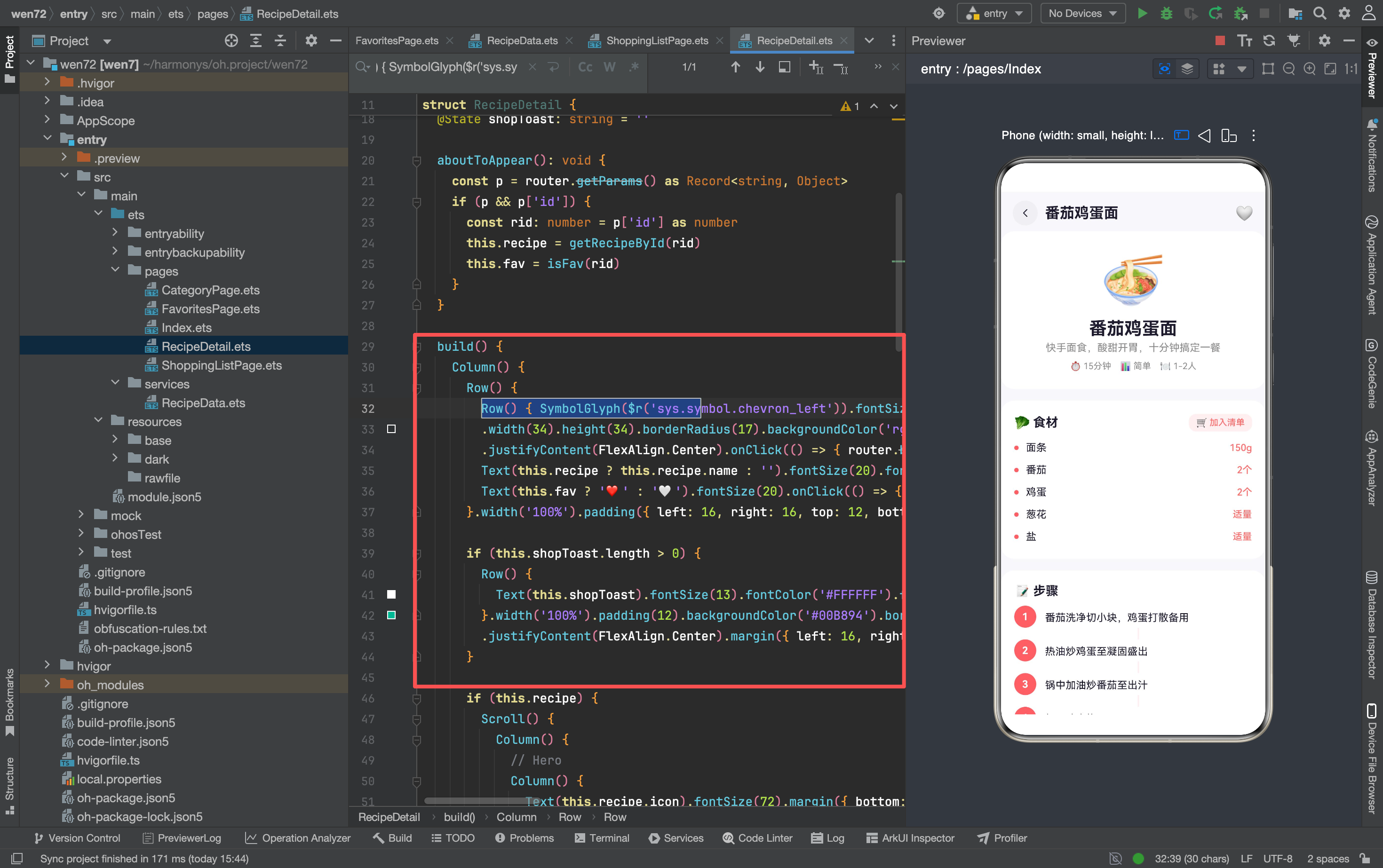Run the entry configuration
Screen dimensions: 1383x868
1142,13
